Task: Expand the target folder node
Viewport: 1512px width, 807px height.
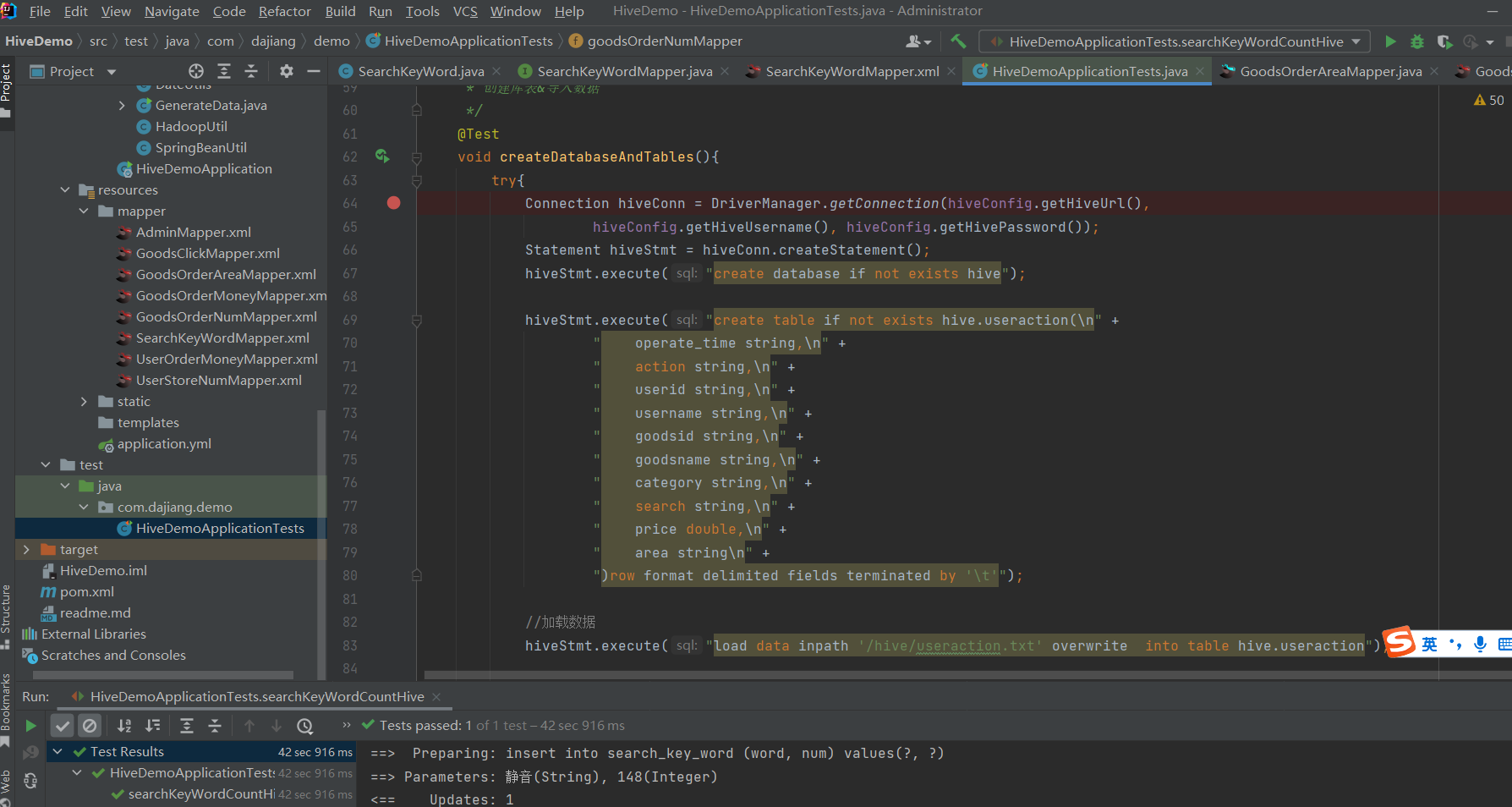Action: (26, 550)
